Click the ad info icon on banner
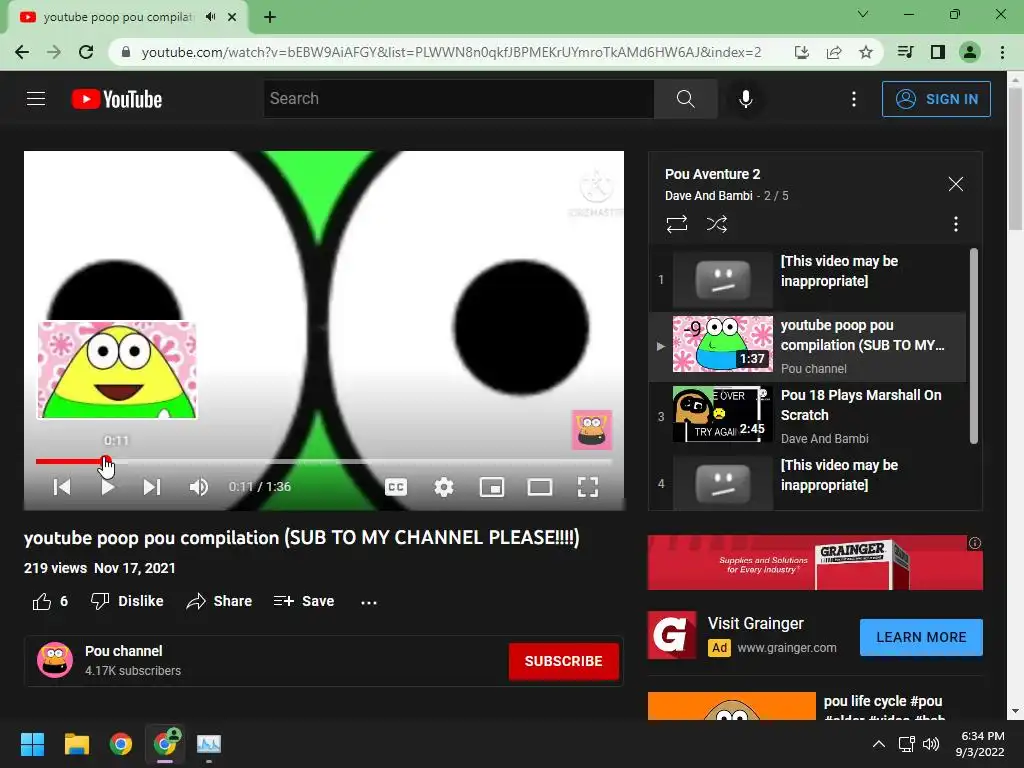Viewport: 1024px width, 768px height. pos(974,543)
